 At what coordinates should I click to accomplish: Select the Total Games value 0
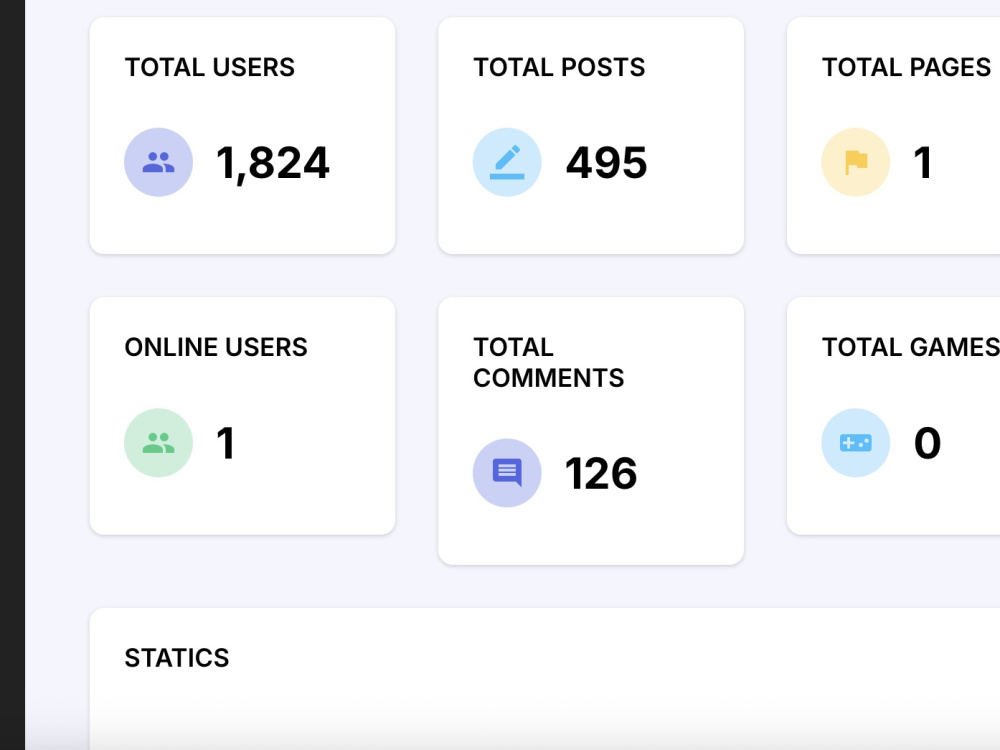[x=927, y=443]
